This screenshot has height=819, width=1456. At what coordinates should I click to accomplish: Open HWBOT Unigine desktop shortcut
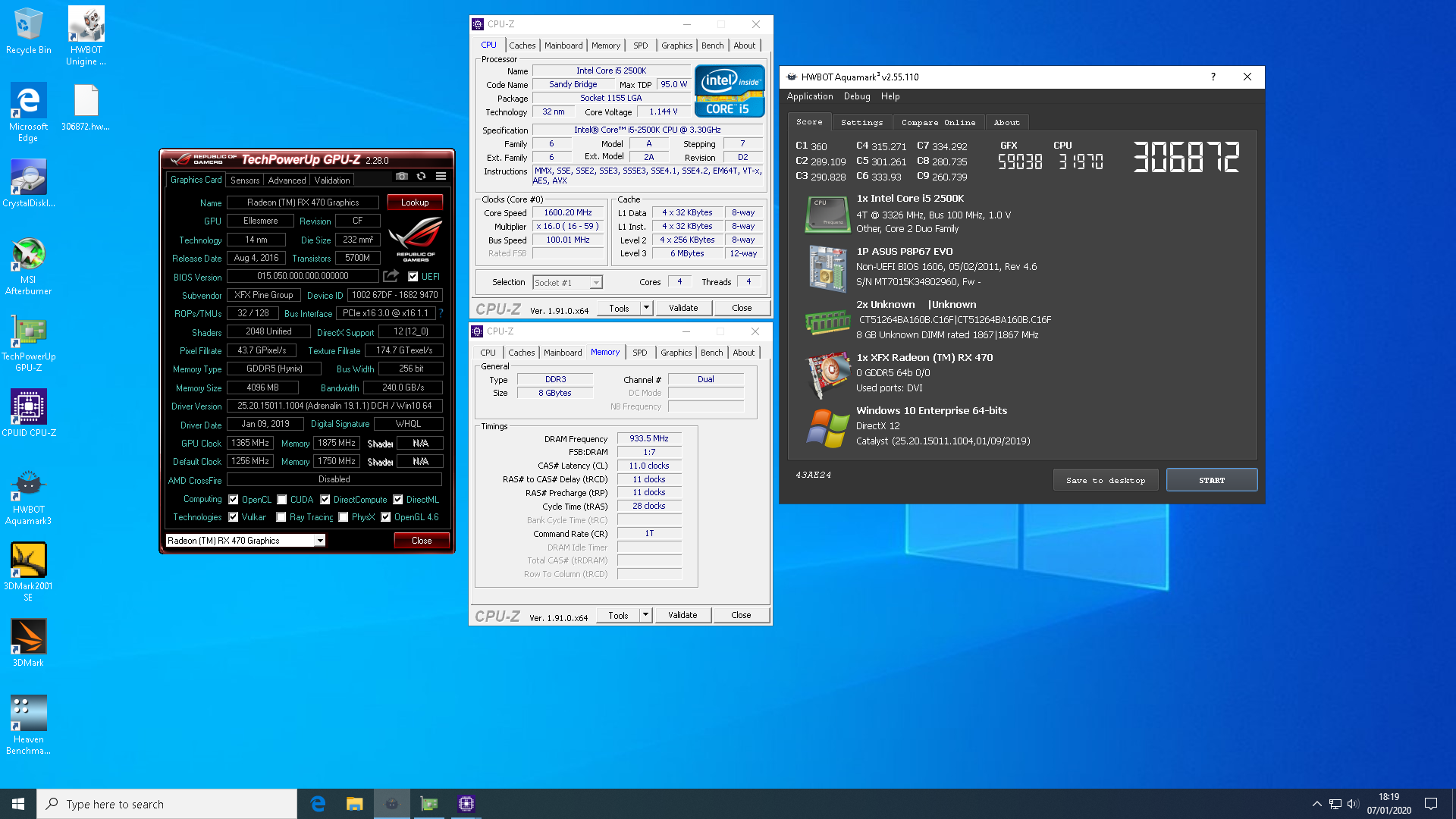pos(86,36)
